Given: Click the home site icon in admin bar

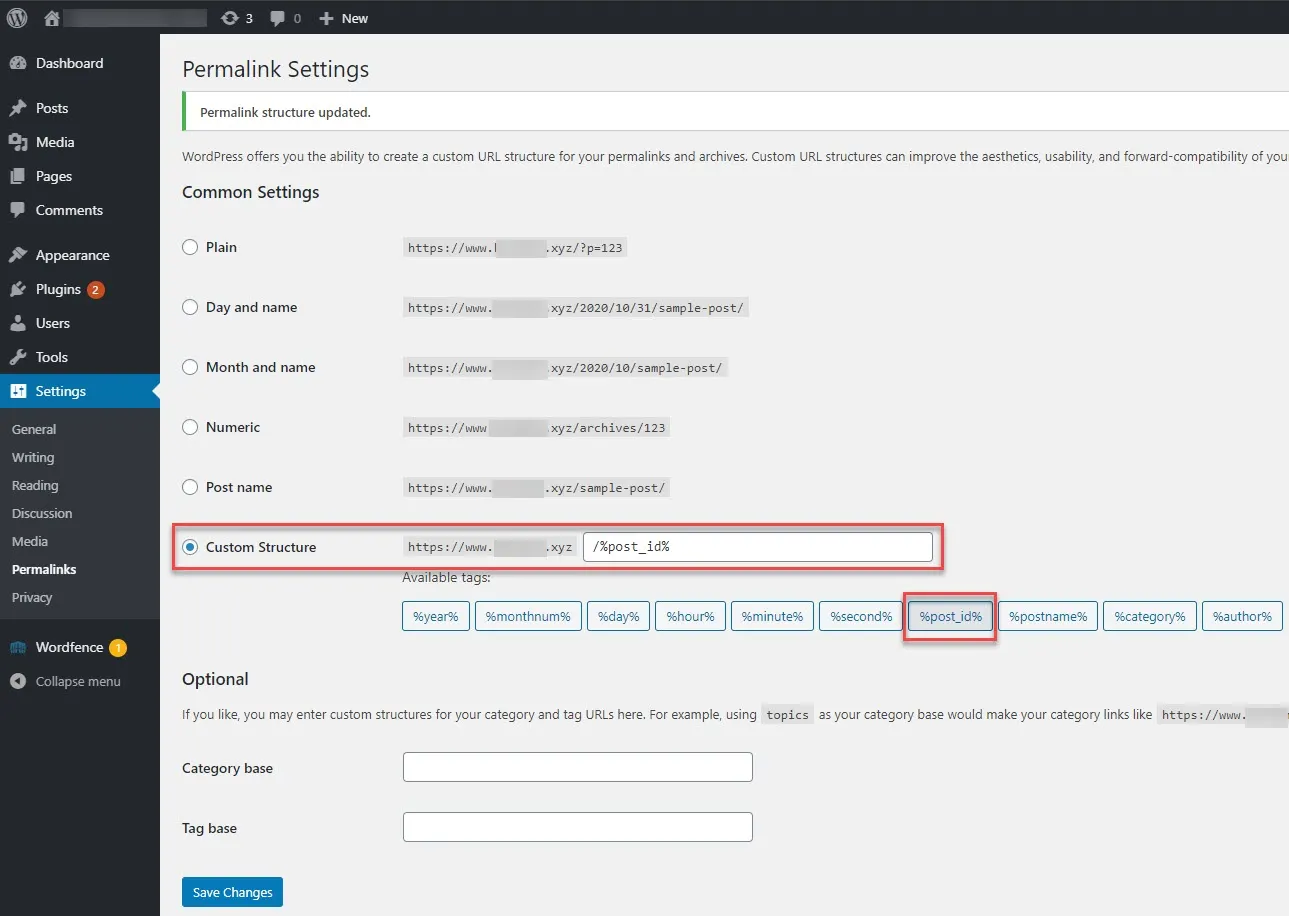Looking at the screenshot, I should point(52,18).
